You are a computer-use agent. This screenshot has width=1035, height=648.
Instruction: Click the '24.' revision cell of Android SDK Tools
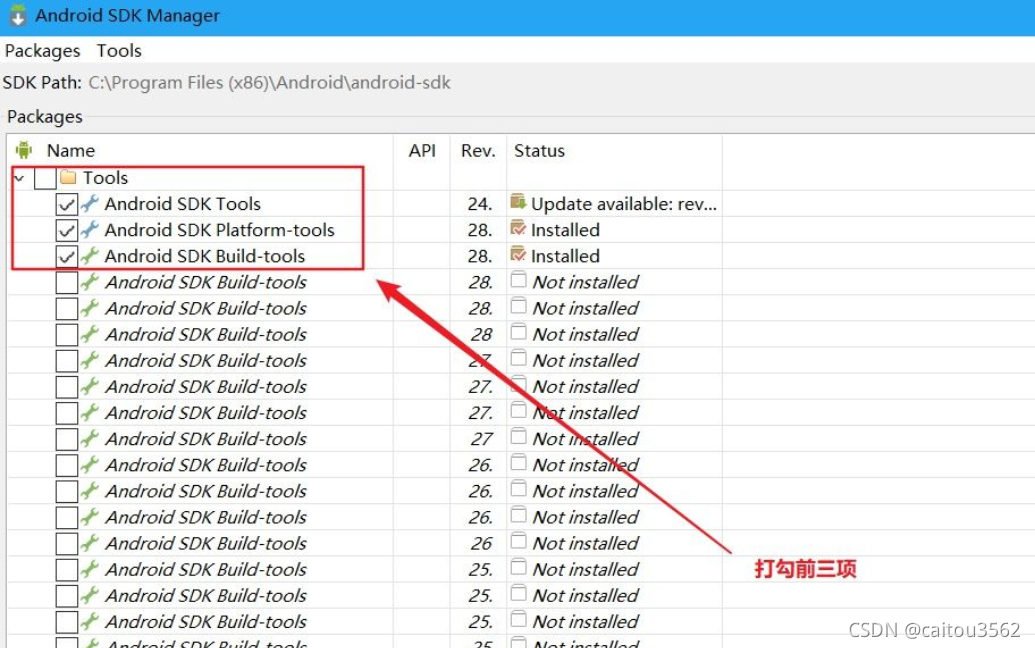(x=480, y=204)
